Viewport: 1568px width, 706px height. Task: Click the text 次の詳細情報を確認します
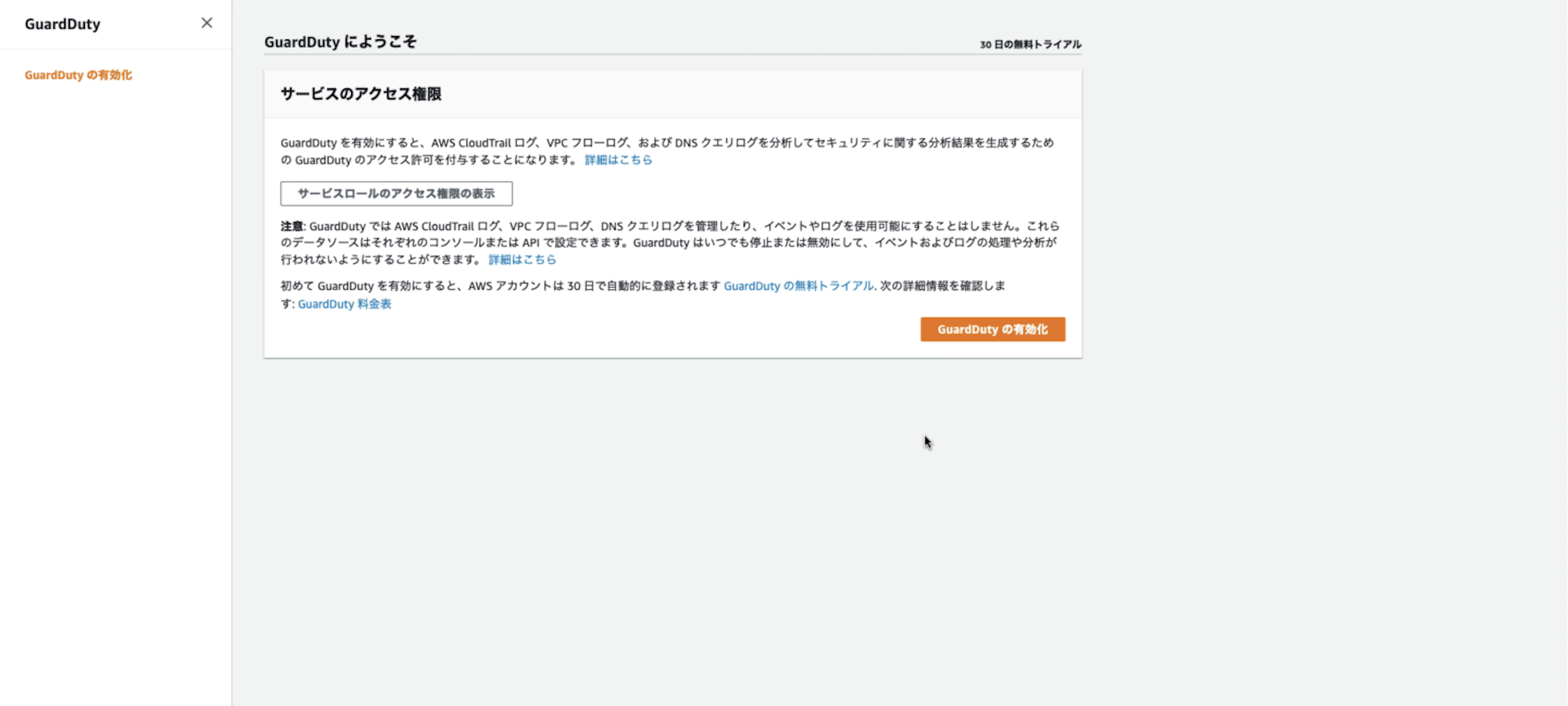pos(942,286)
